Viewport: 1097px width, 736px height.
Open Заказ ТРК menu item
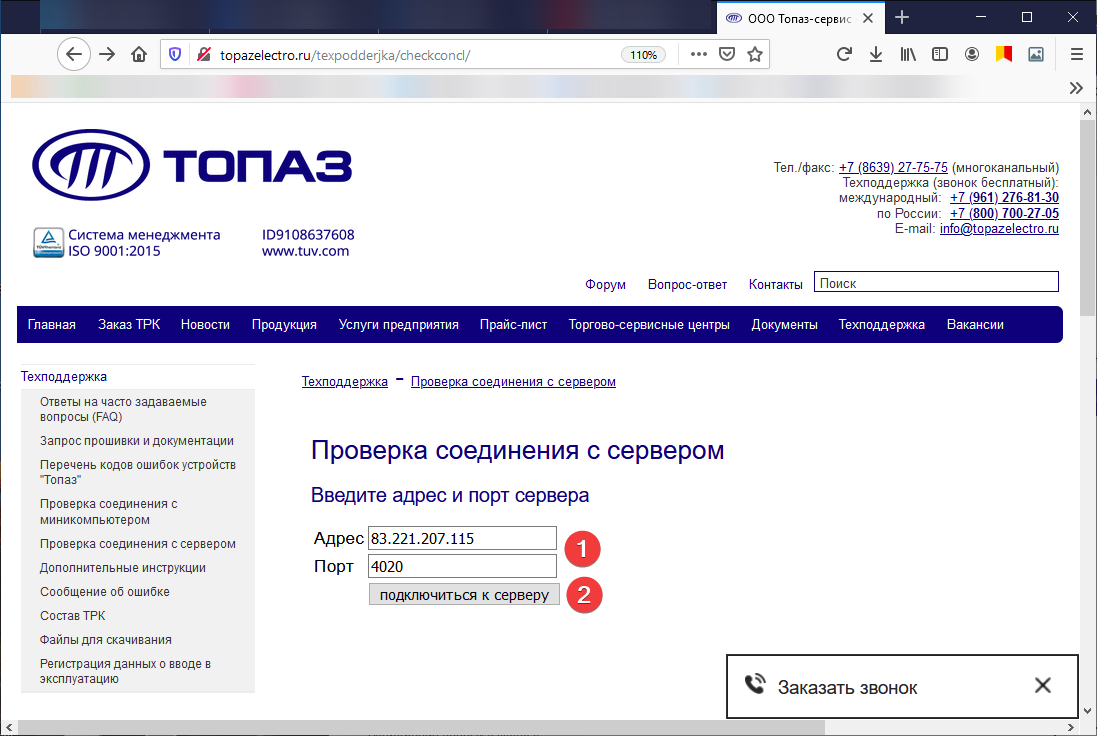[129, 325]
